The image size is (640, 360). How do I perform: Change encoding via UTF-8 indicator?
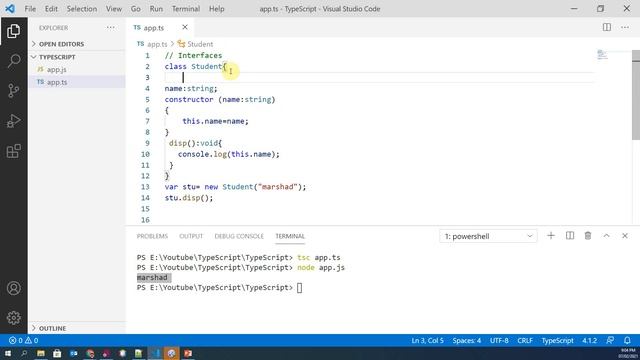pyautogui.click(x=499, y=340)
